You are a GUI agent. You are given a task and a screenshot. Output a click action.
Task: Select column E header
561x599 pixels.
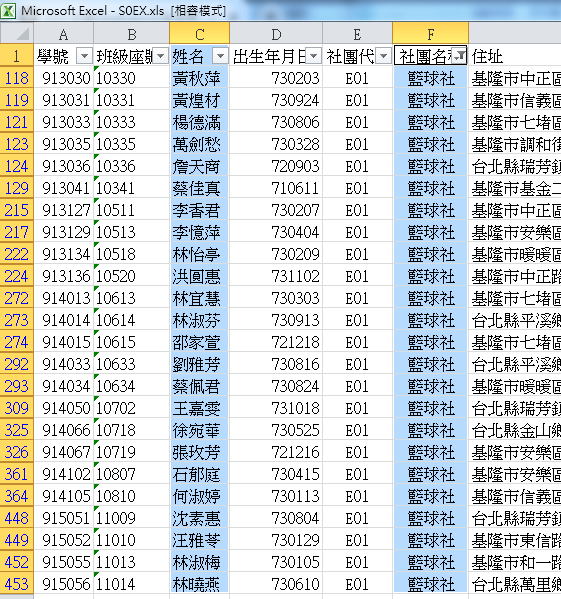[357, 33]
